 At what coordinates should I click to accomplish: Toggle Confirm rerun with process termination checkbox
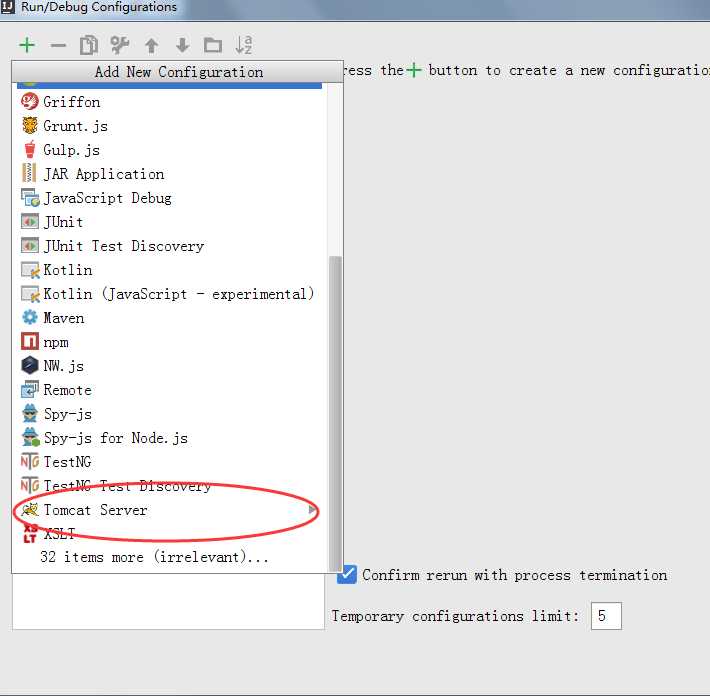tap(347, 575)
